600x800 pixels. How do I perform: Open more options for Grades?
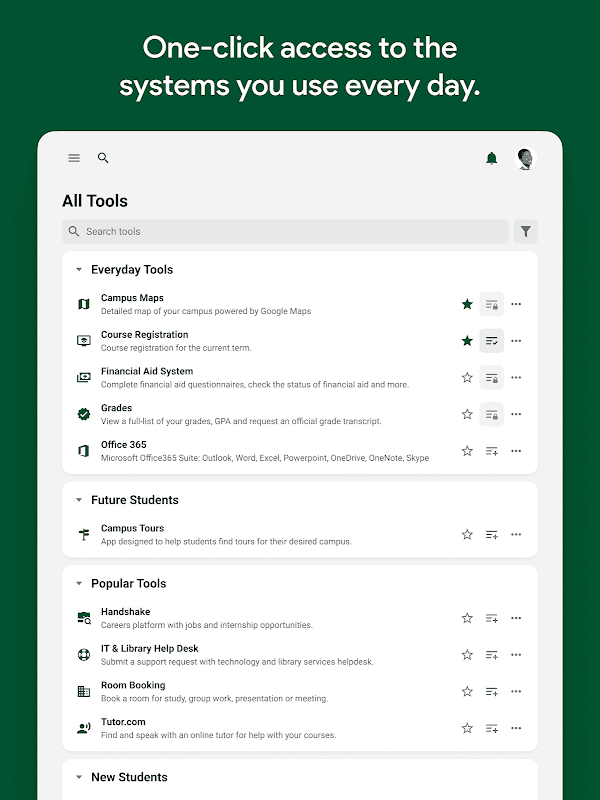(x=516, y=414)
